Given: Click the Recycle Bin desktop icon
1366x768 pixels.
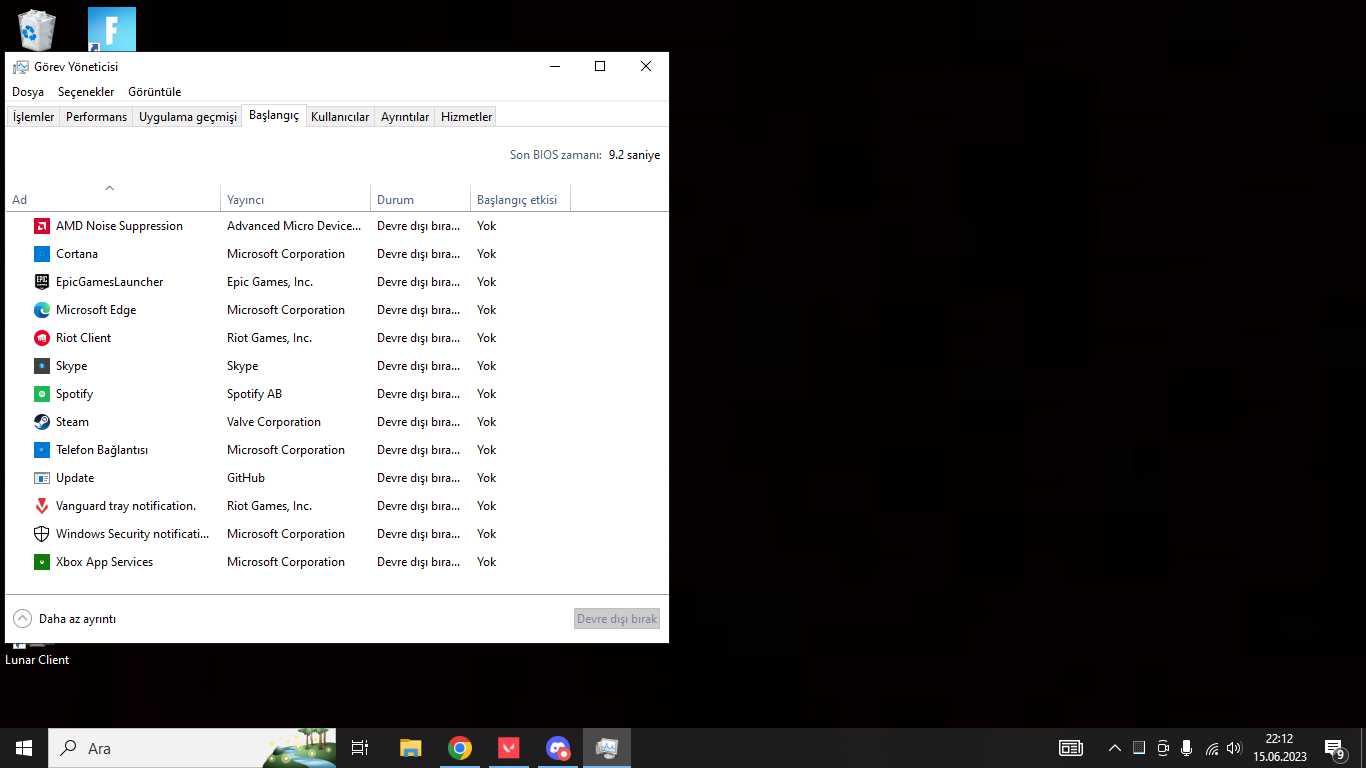Looking at the screenshot, I should (37, 29).
